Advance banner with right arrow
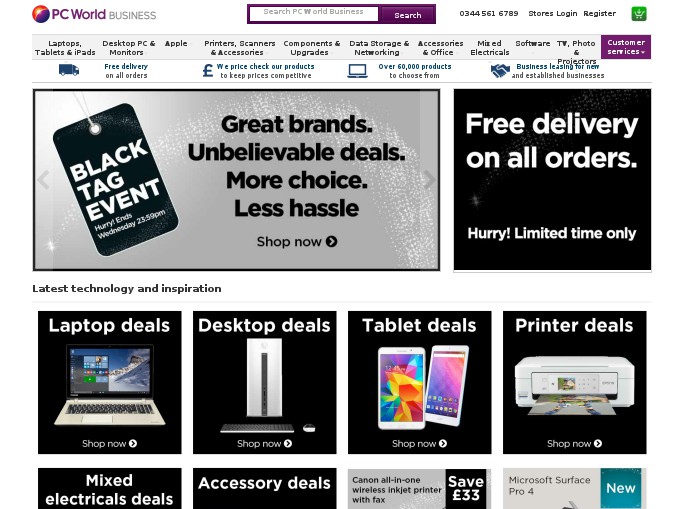 pyautogui.click(x=429, y=179)
